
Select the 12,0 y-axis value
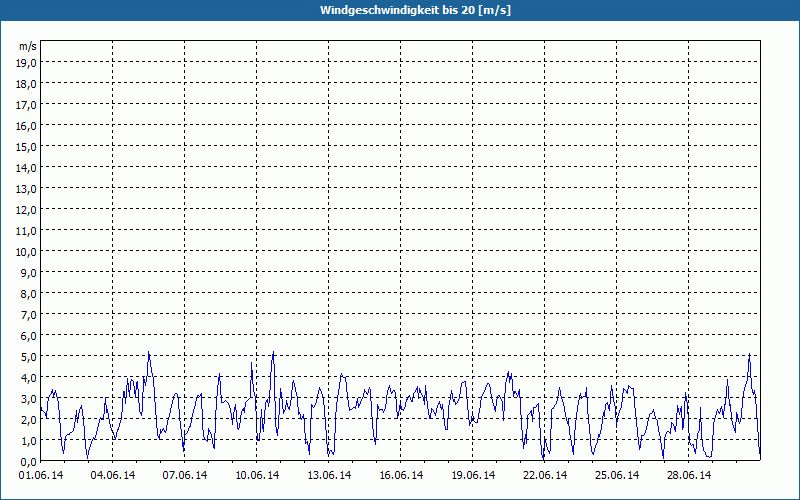point(26,210)
